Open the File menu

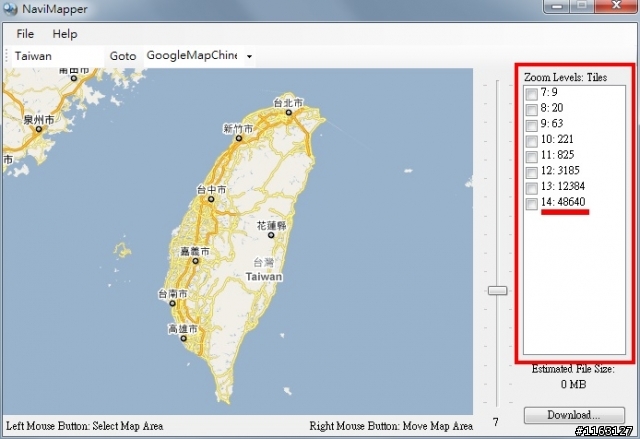pyautogui.click(x=25, y=34)
